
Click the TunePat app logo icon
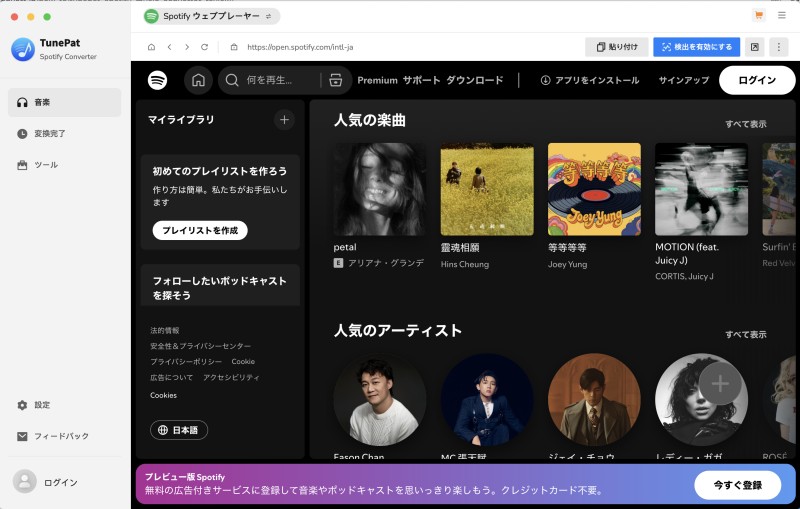click(x=23, y=49)
